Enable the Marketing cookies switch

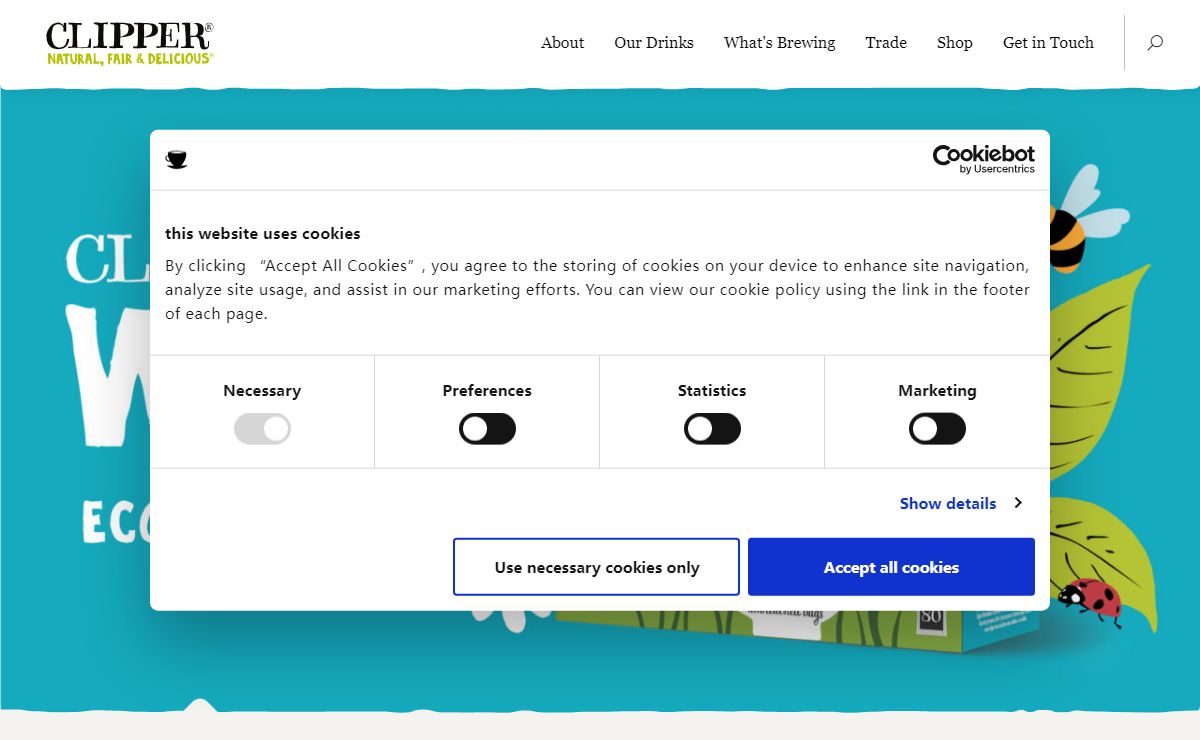coord(937,429)
